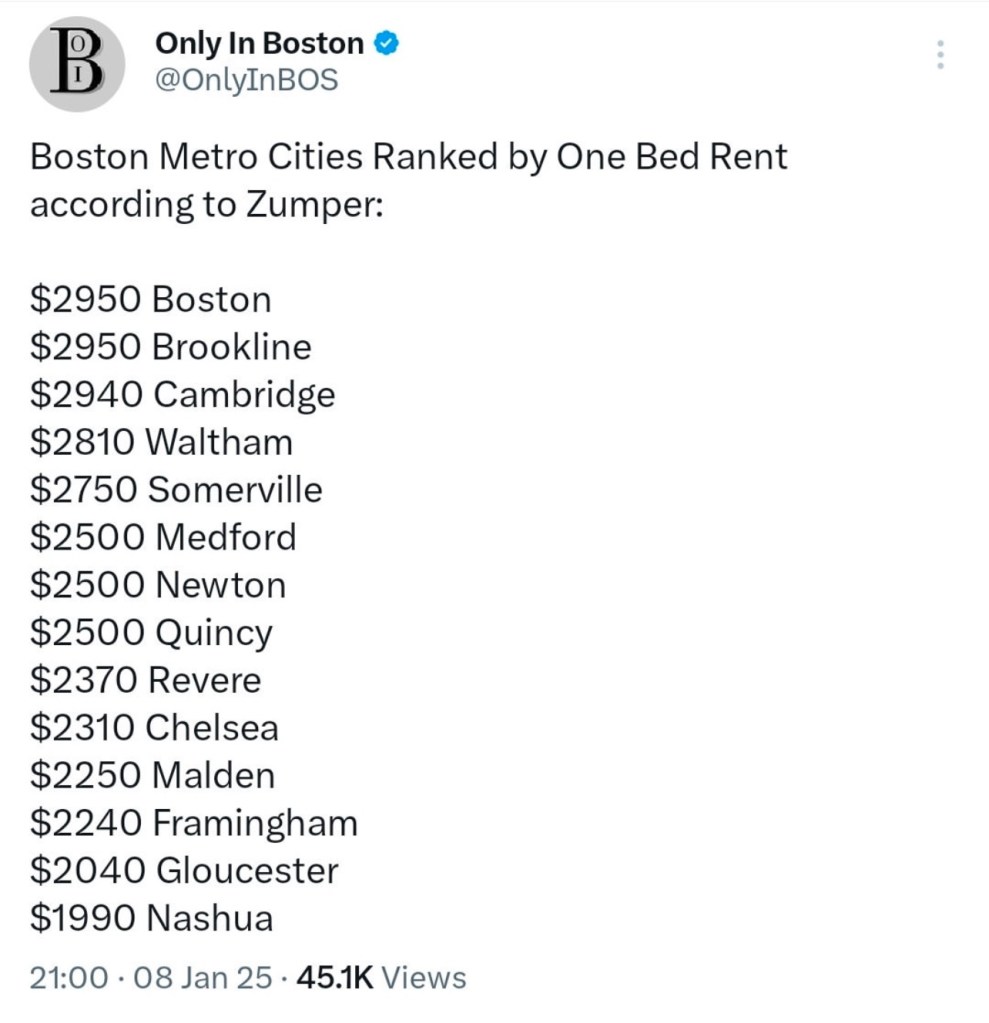Click the $2370 Revere entry
The image size is (989, 1023).
tap(146, 680)
